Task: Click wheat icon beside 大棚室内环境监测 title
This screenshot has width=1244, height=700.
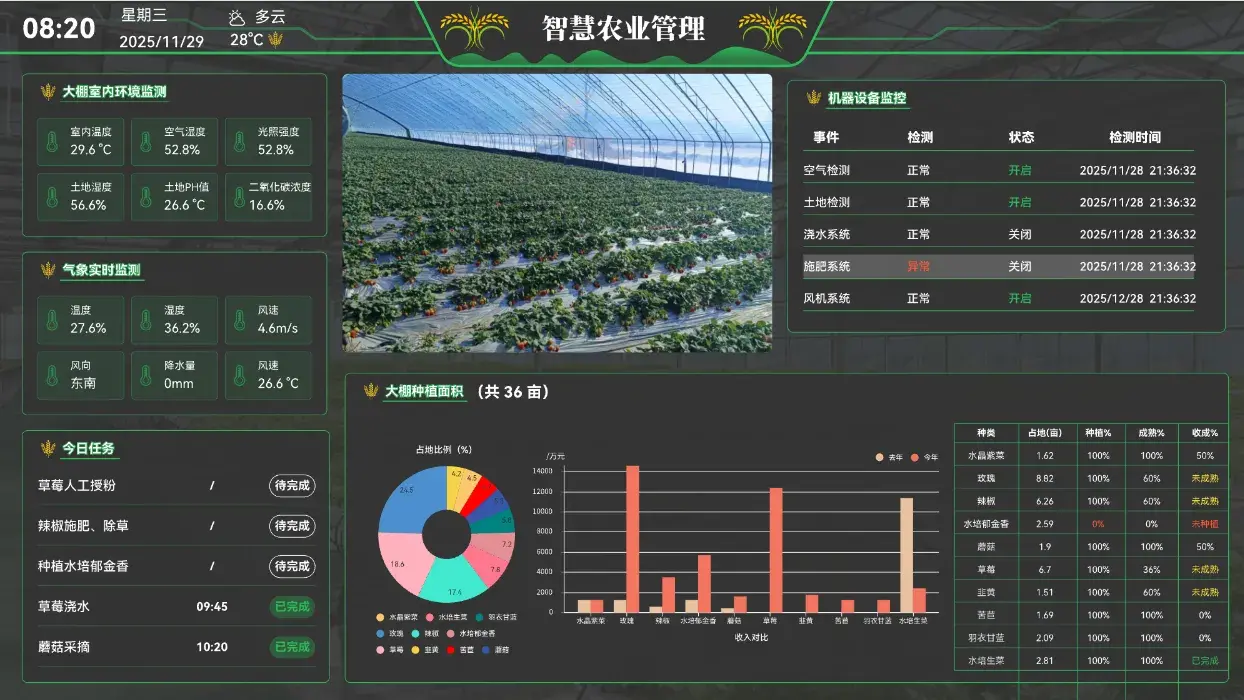Action: click(x=47, y=92)
